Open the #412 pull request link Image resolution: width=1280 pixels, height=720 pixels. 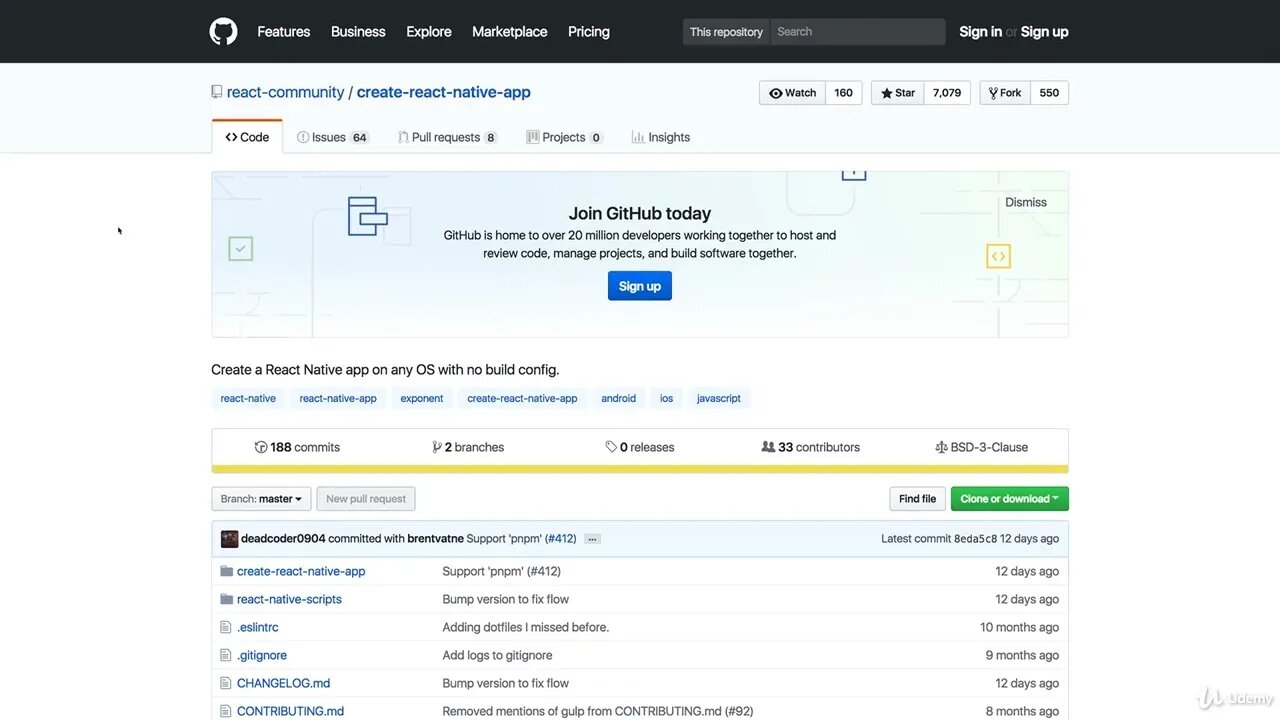click(560, 538)
